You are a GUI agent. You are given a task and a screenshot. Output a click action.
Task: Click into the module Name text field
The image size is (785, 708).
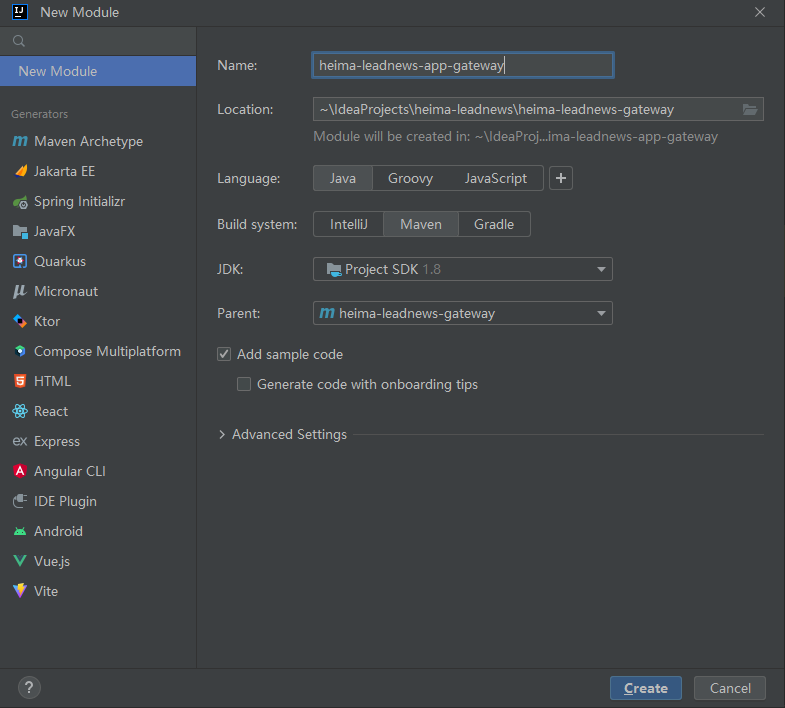(x=462, y=65)
